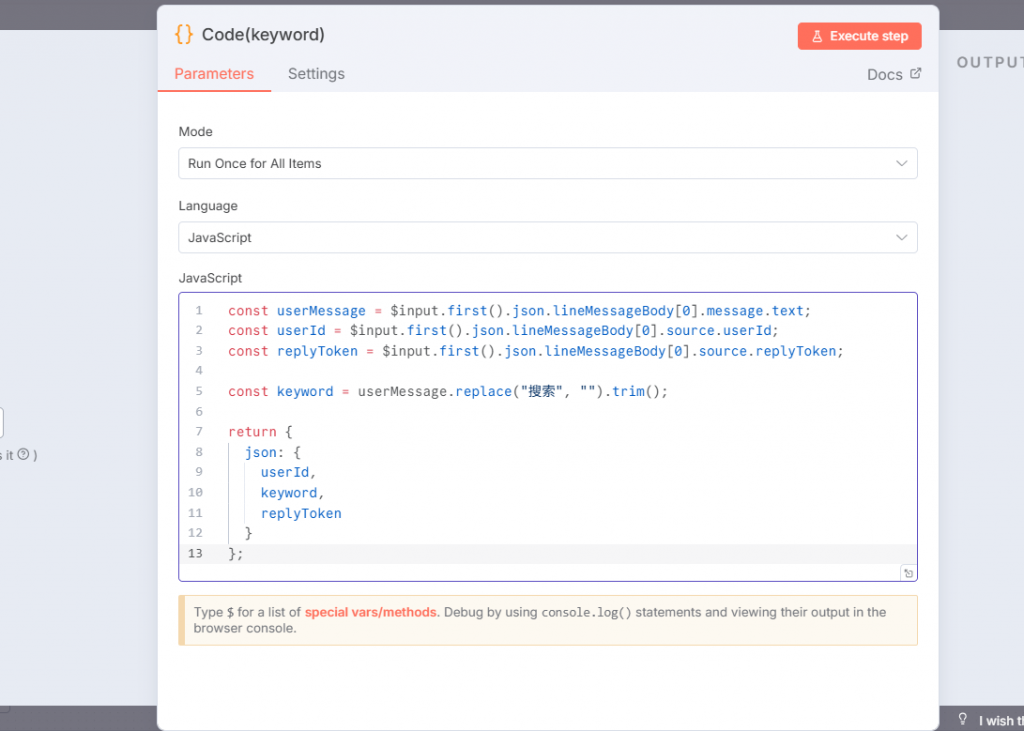
Task: Click the lightbulb icon in the bottom bar
Action: click(x=963, y=719)
